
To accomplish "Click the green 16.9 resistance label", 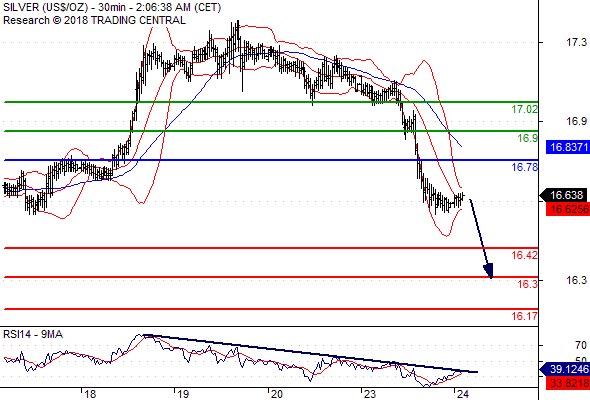I will pos(528,138).
